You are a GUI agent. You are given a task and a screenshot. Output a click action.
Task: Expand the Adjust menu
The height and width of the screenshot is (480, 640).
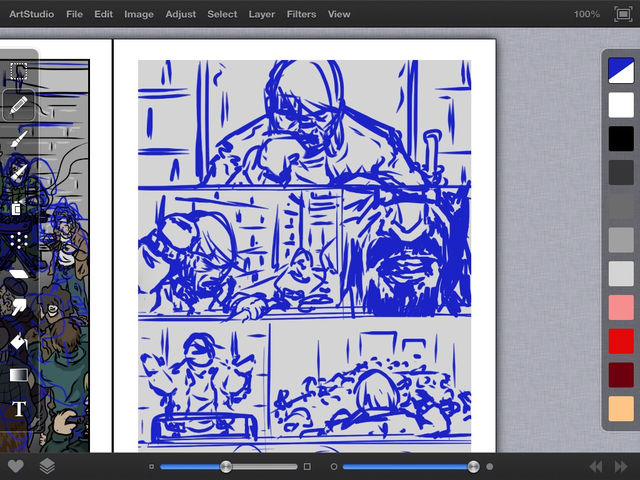[180, 14]
